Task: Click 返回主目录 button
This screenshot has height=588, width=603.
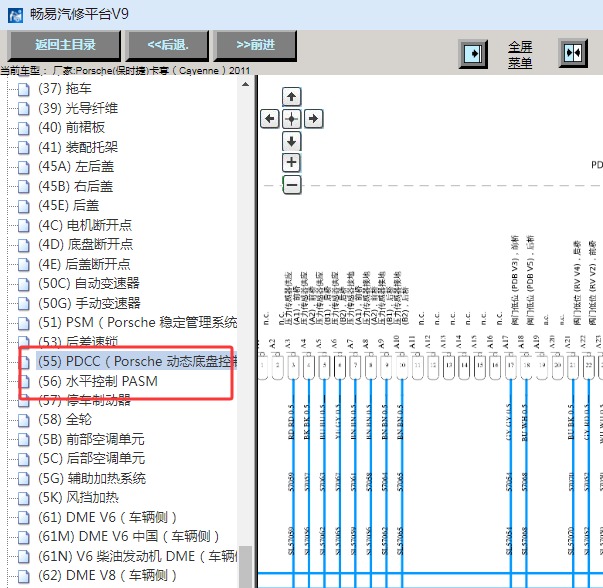Action: tap(65, 45)
